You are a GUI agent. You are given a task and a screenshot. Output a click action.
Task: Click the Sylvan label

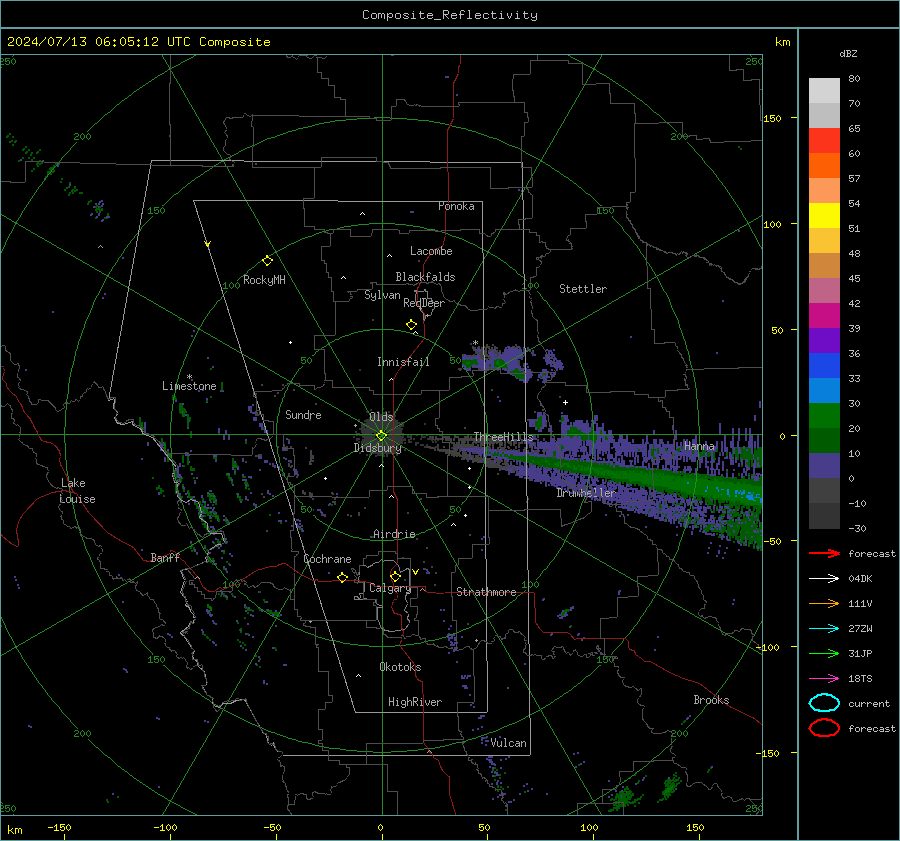pos(382,295)
